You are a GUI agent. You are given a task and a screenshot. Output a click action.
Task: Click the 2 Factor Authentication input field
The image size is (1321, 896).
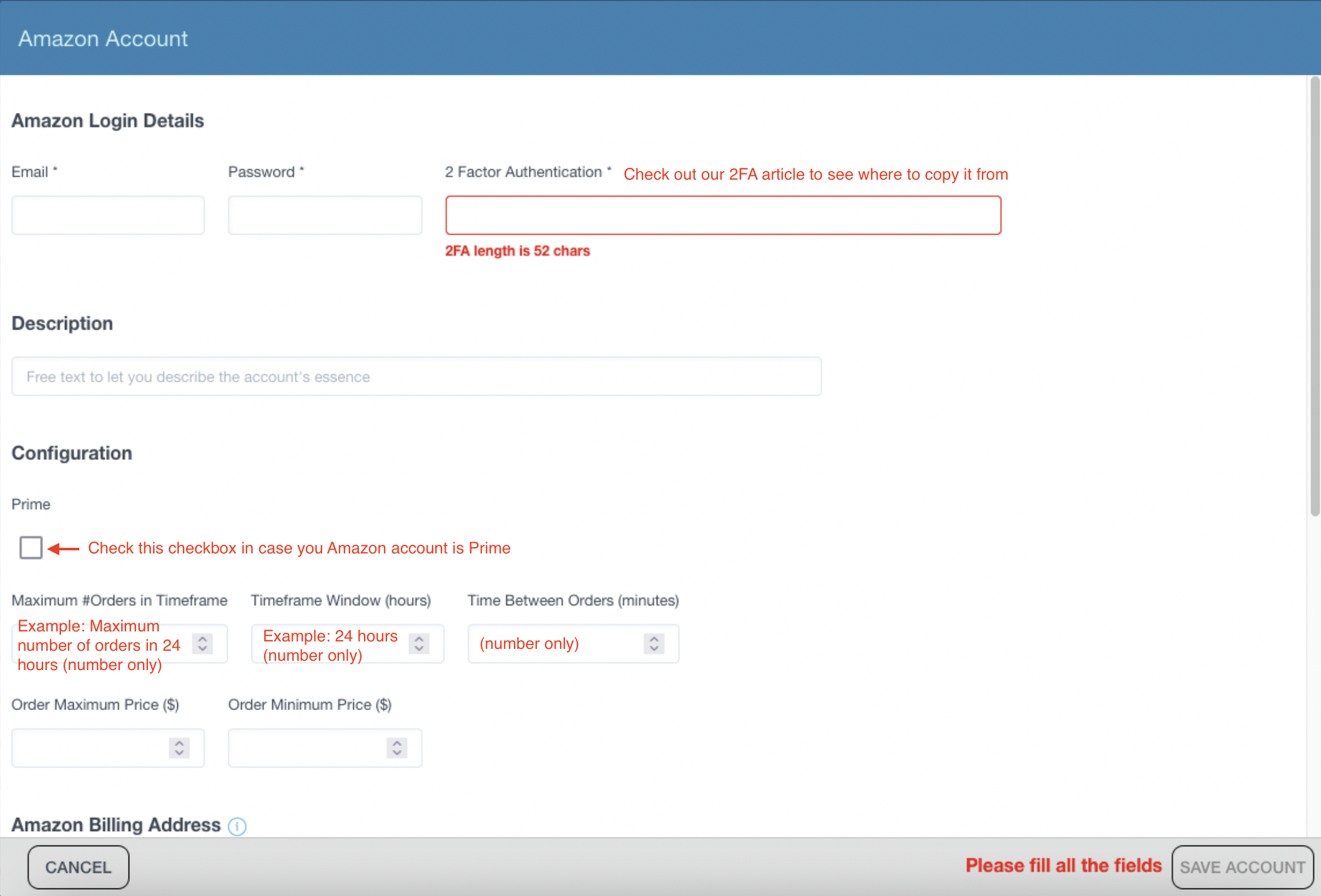(723, 215)
